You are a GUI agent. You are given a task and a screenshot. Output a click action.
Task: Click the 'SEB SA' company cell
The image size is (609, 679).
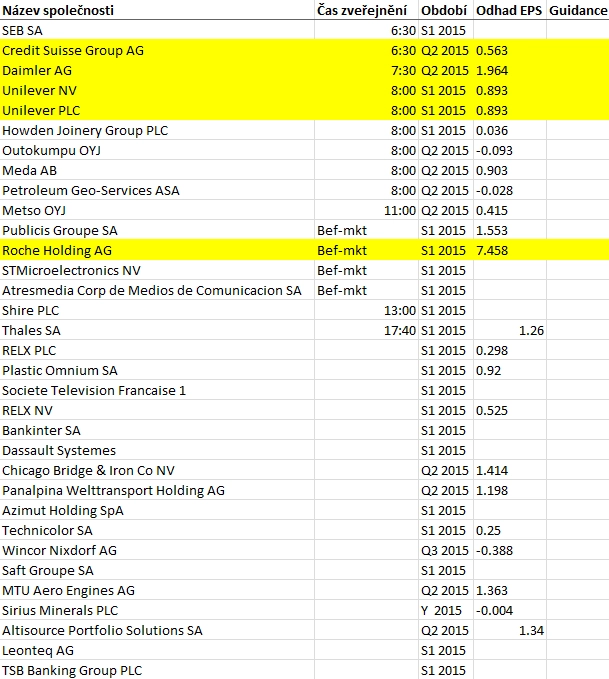[x=157, y=30]
